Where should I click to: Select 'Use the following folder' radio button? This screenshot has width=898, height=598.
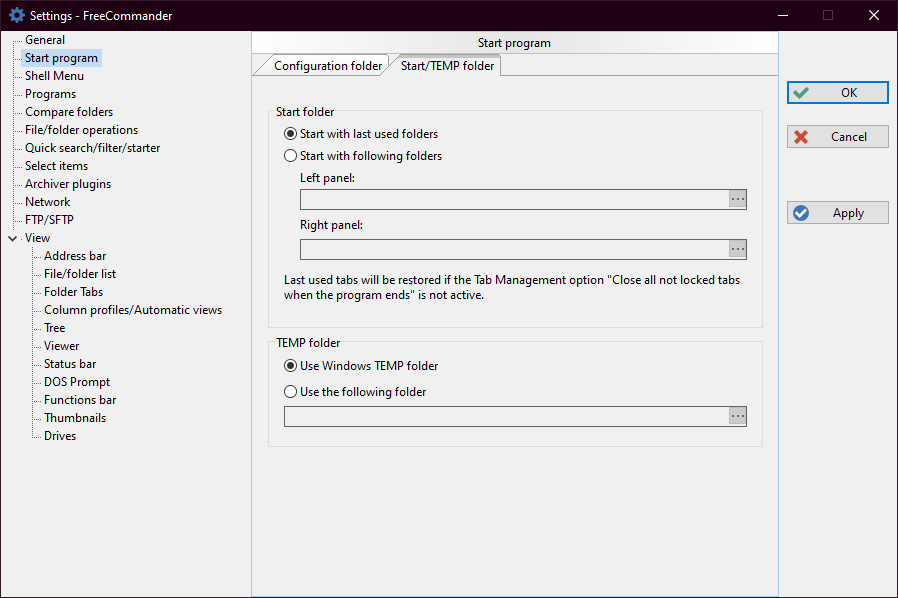(x=291, y=392)
